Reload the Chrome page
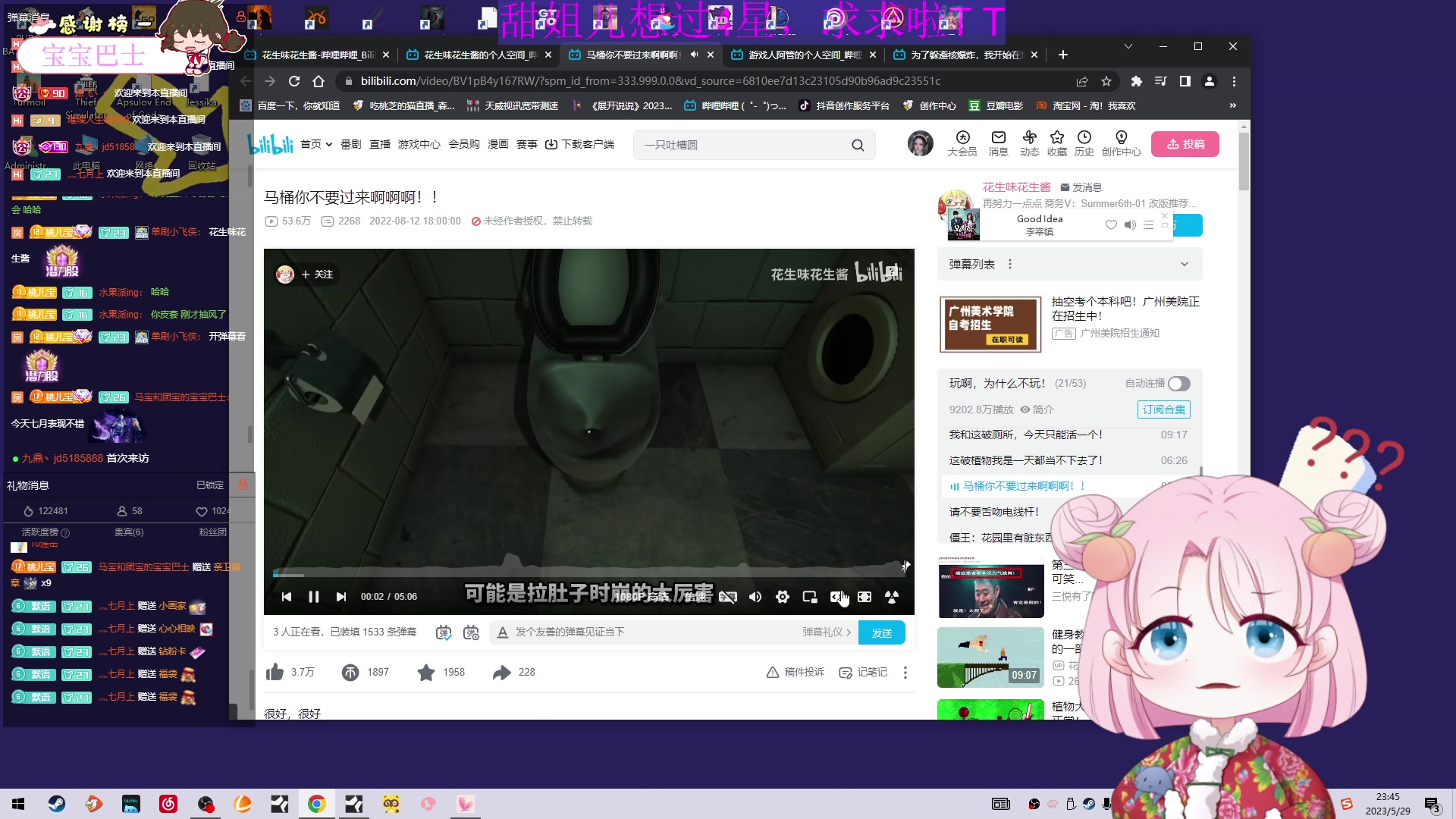1456x819 pixels. tap(294, 81)
